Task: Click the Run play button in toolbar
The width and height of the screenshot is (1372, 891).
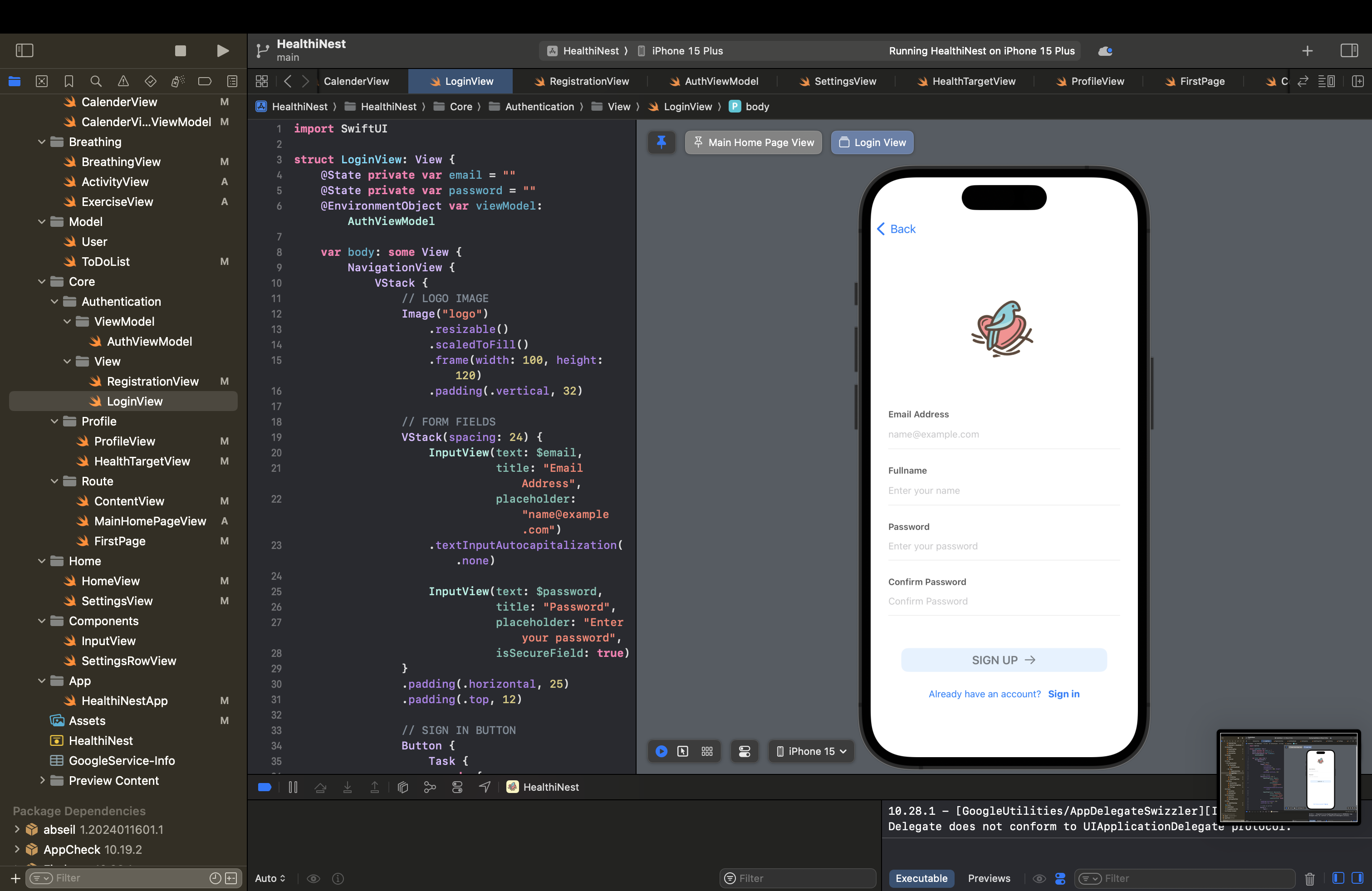Action: coord(222,51)
